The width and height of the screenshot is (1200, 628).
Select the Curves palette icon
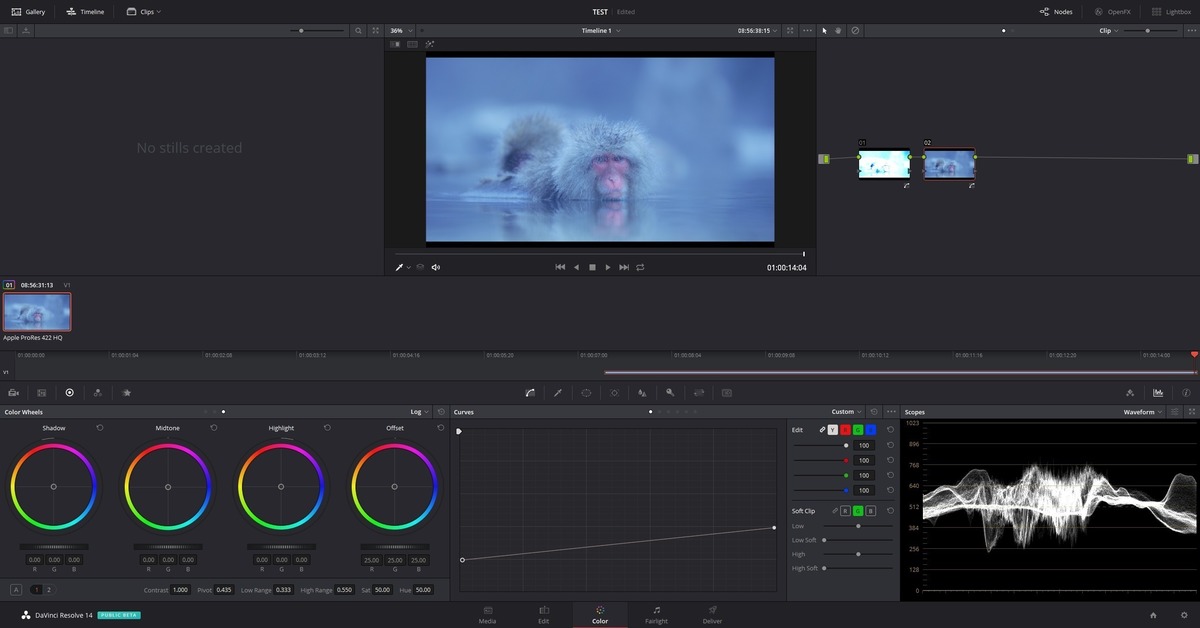click(x=530, y=393)
